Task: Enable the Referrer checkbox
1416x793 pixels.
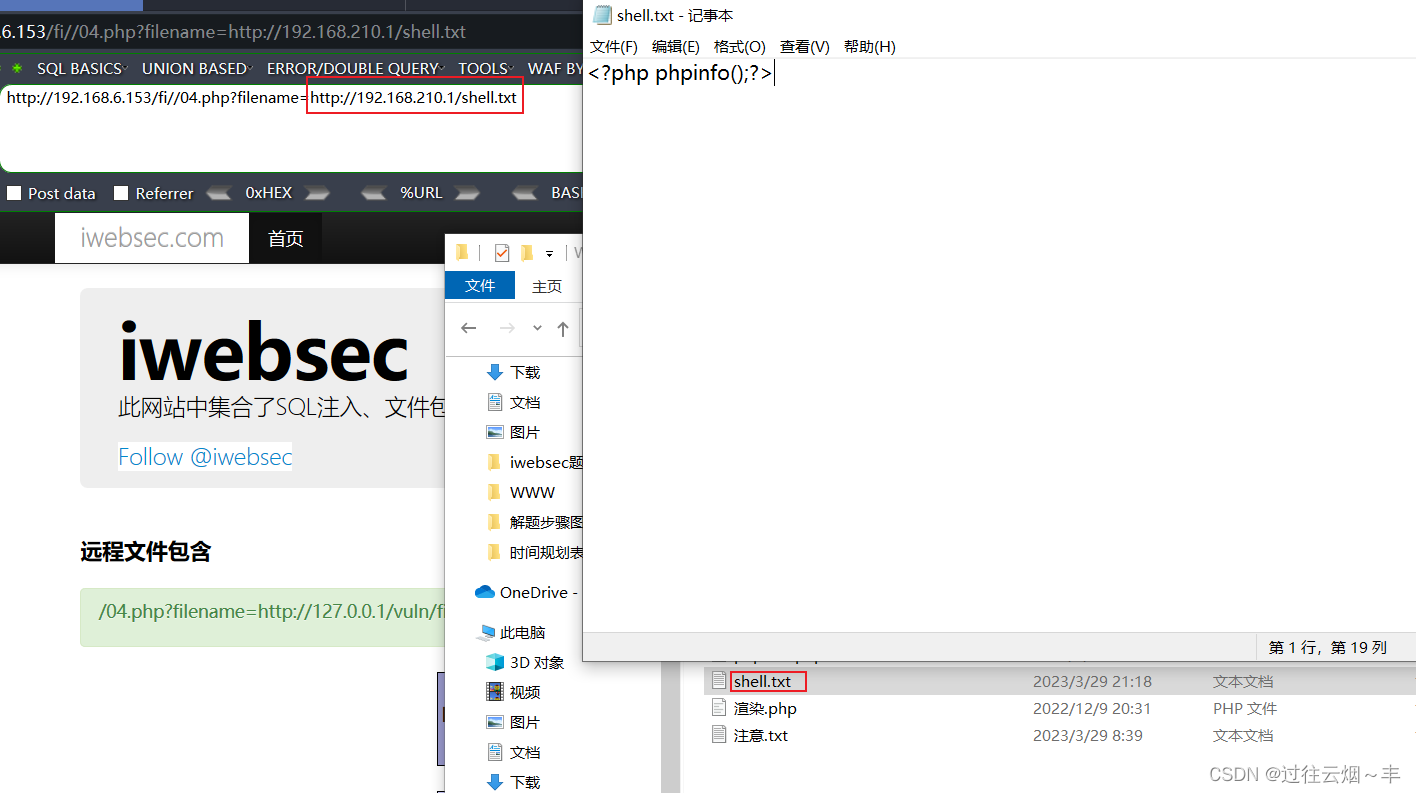Action: point(121,193)
